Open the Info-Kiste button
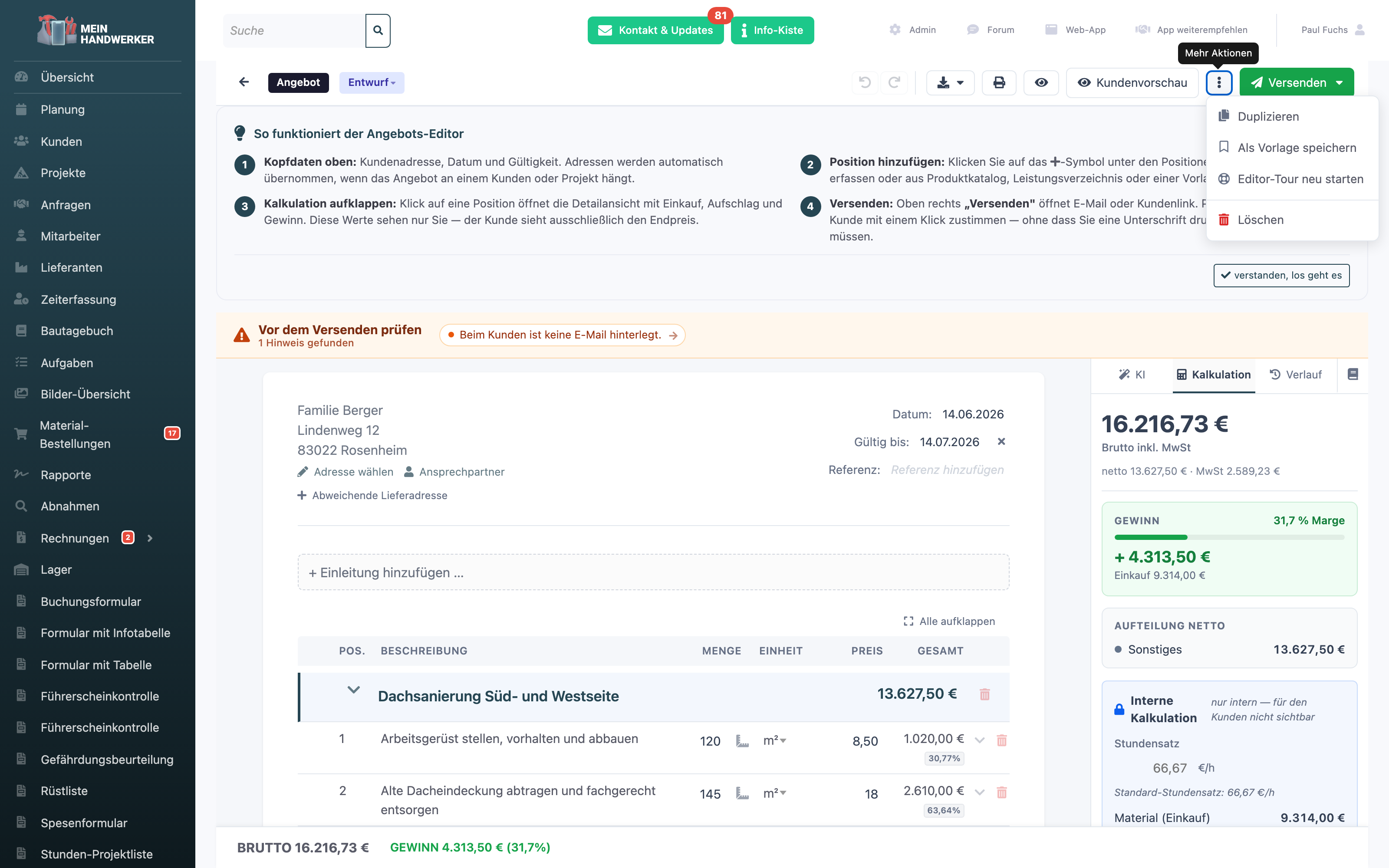Viewport: 1389px width, 868px height. (773, 30)
